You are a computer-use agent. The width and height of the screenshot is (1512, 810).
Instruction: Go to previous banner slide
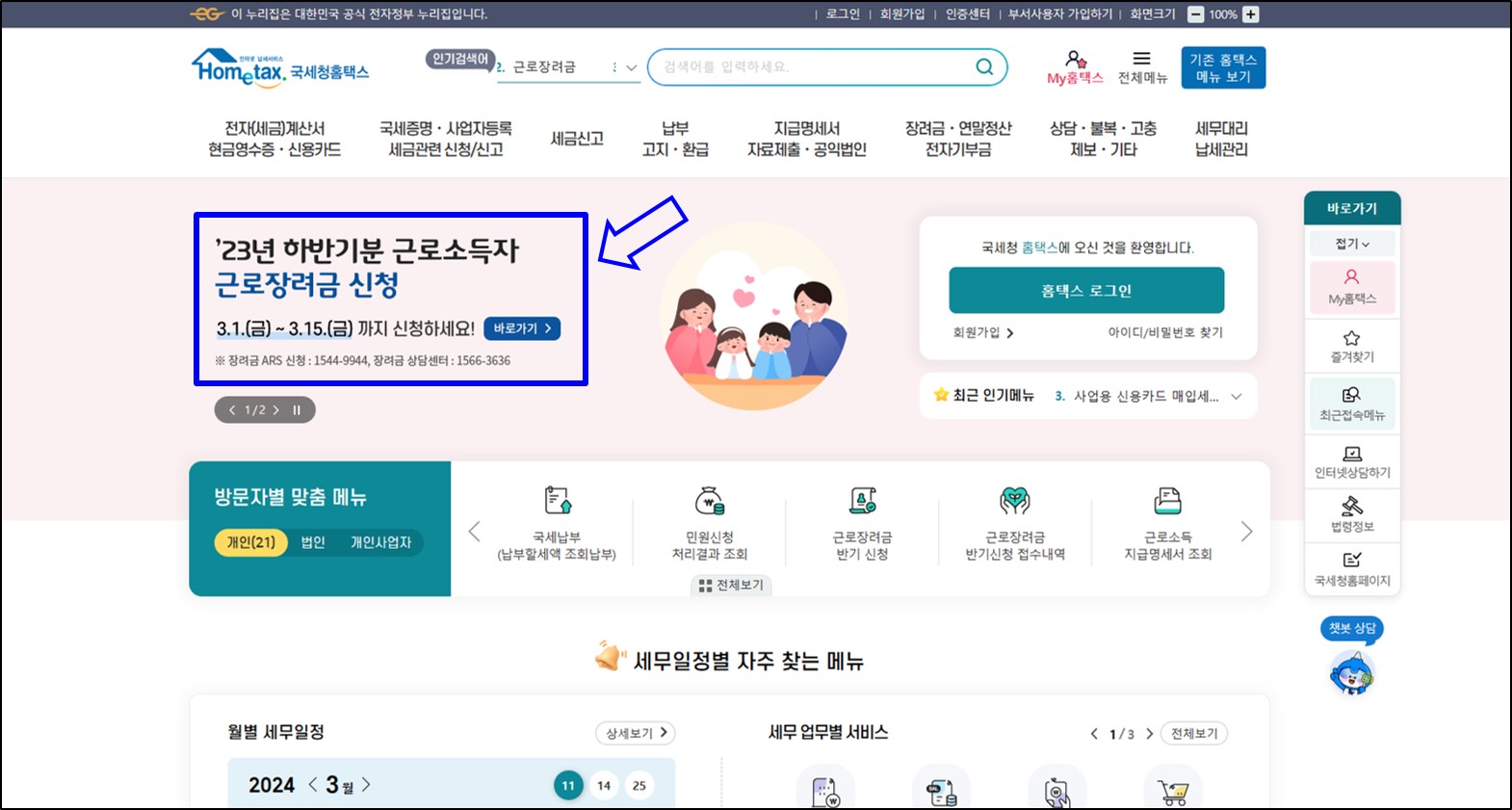coord(232,410)
